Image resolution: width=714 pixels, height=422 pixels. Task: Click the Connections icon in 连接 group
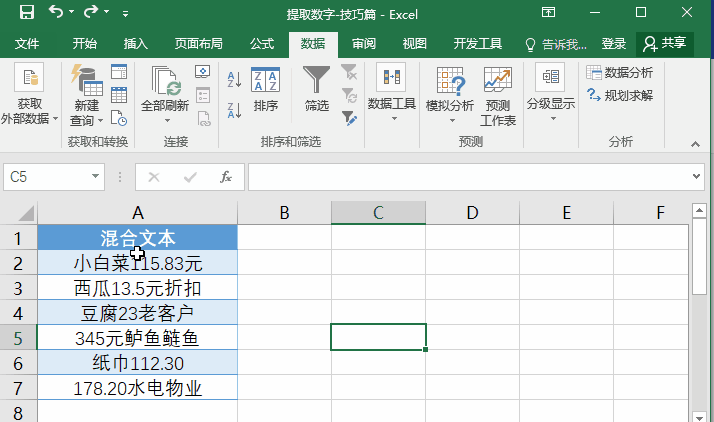203,71
